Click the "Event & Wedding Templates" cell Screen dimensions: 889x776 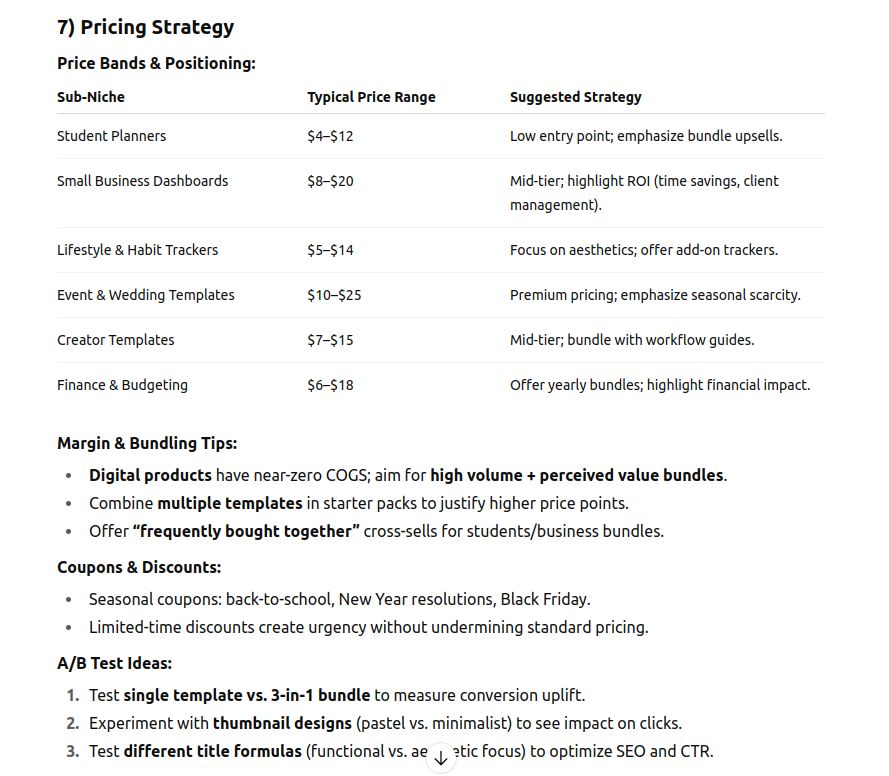146,295
